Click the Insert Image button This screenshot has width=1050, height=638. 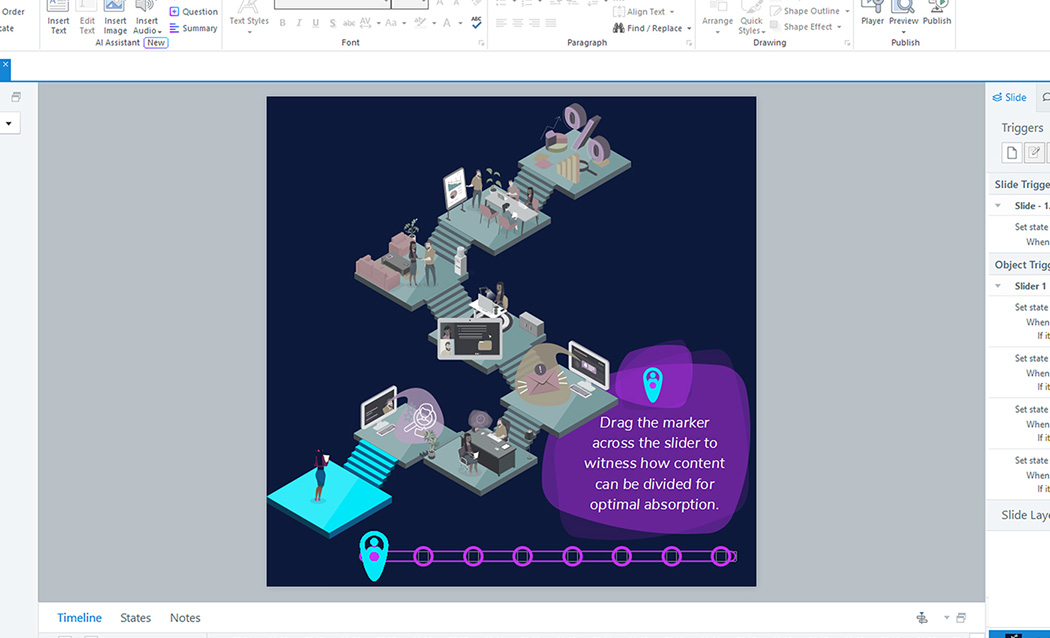115,17
